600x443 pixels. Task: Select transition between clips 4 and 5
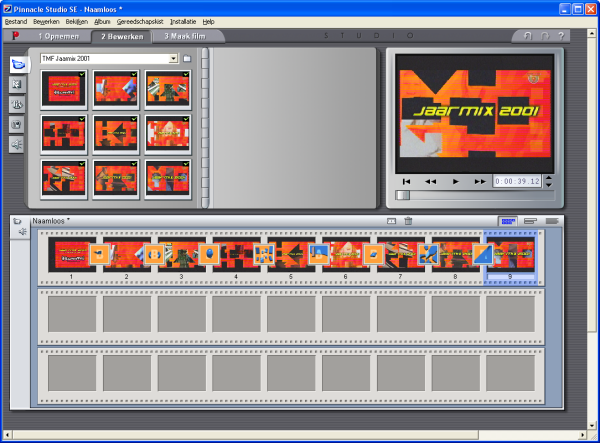[264, 254]
